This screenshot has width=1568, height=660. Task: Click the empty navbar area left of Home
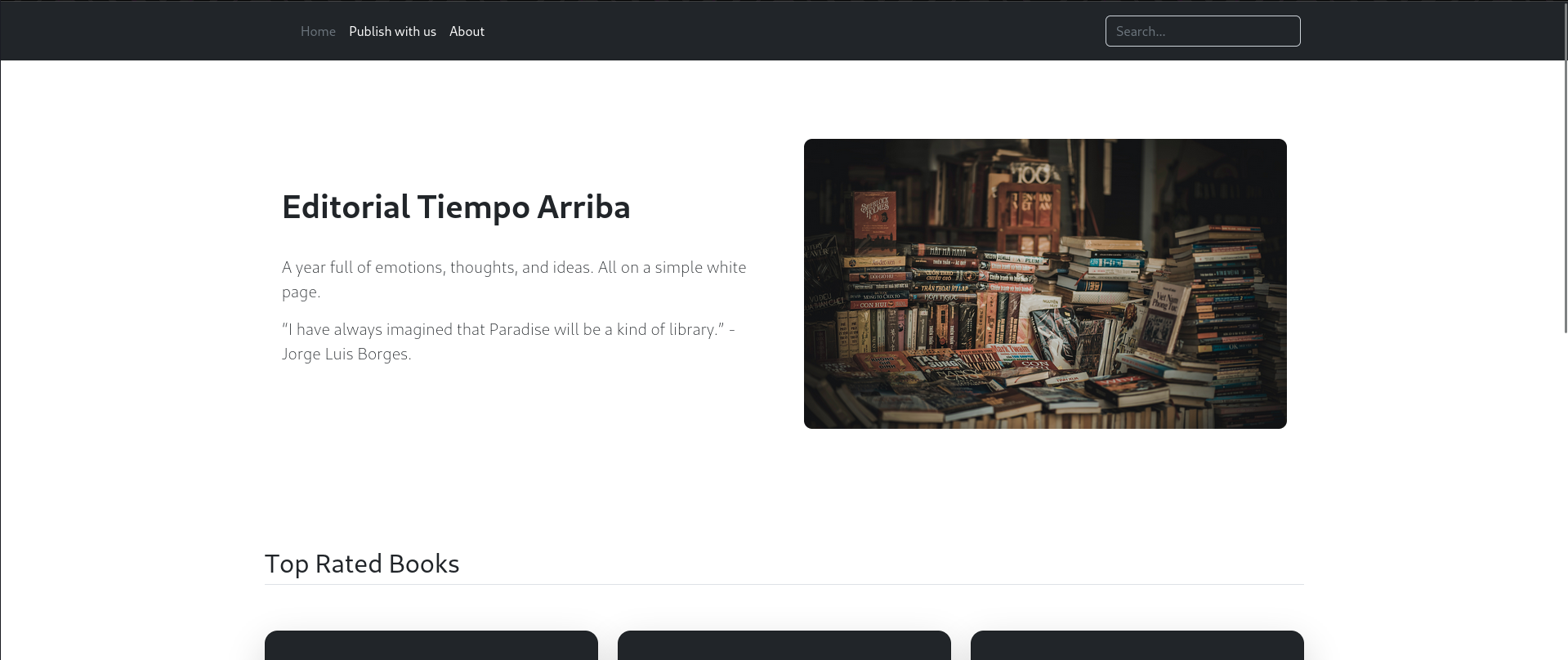pyautogui.click(x=147, y=31)
